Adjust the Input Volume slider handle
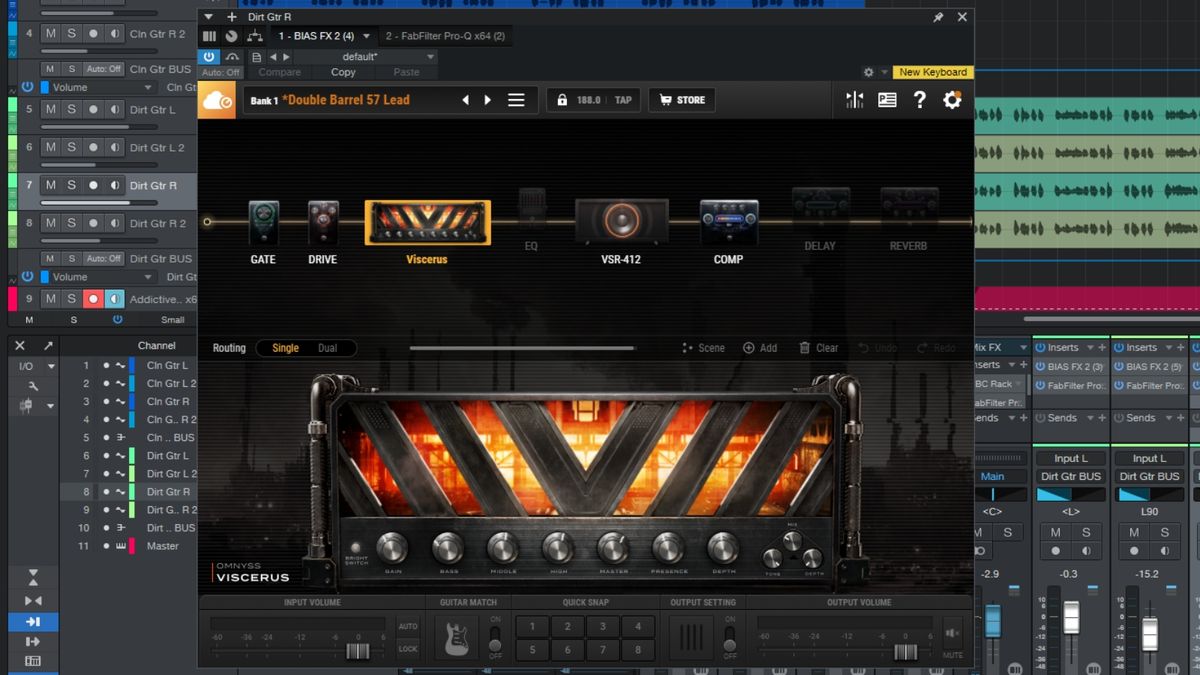 pos(357,651)
